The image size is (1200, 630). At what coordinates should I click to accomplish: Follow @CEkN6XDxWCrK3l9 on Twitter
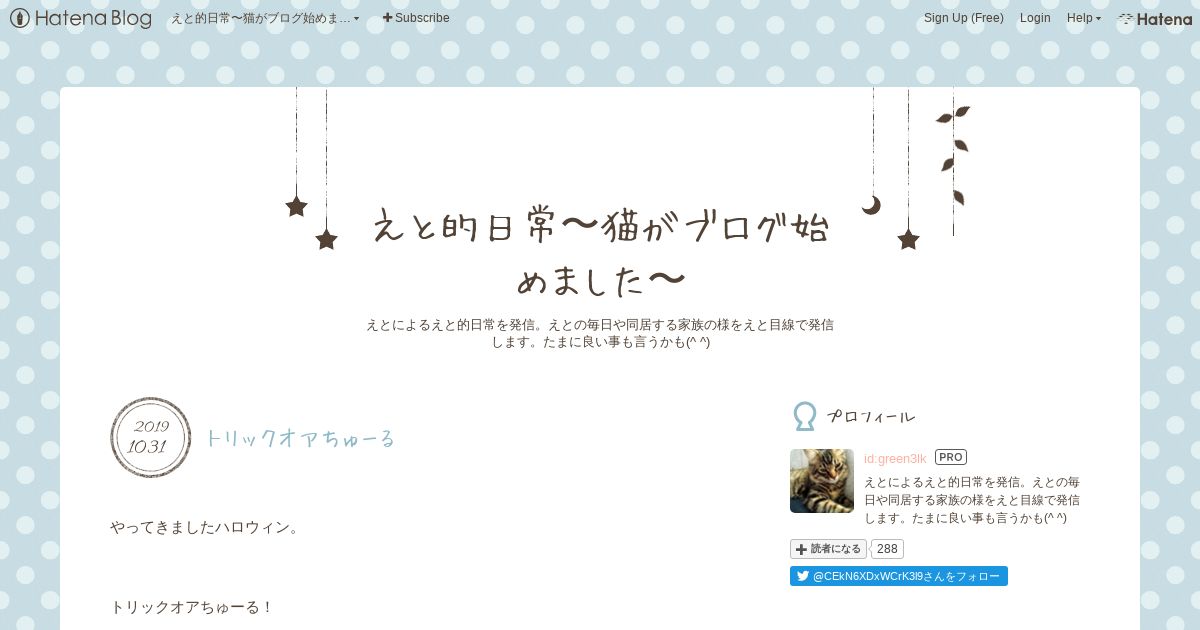pos(899,576)
